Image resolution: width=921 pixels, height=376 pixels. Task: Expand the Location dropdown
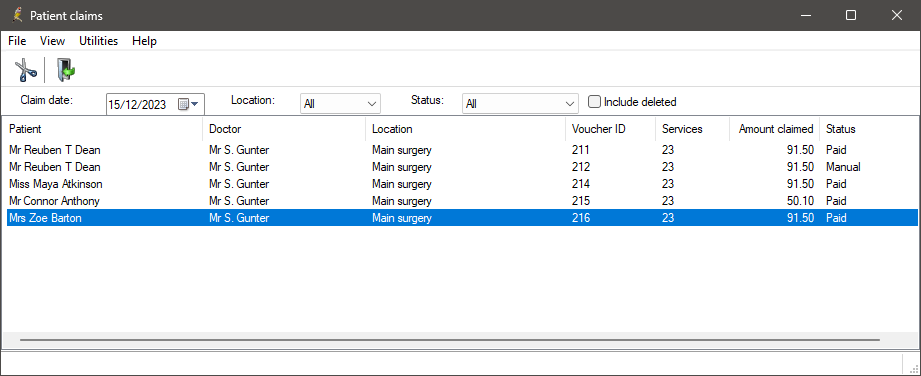(x=340, y=103)
